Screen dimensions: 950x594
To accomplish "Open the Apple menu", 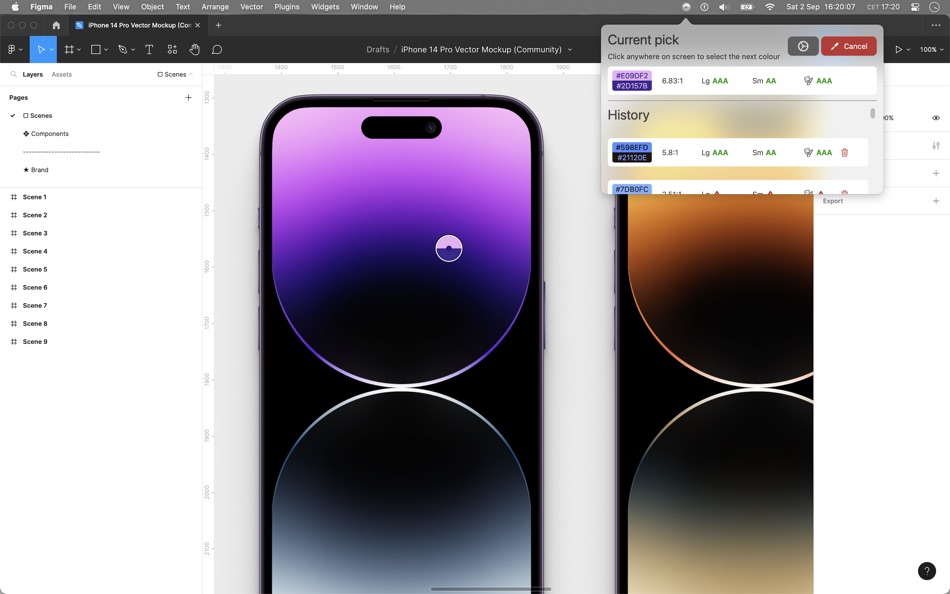I will coord(15,7).
